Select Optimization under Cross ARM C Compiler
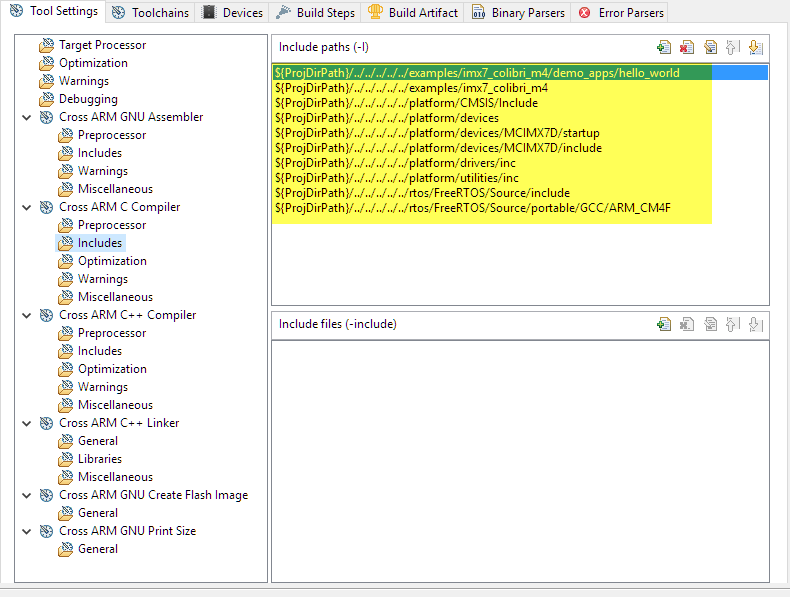Viewport: 790px width, 597px height. coord(111,261)
